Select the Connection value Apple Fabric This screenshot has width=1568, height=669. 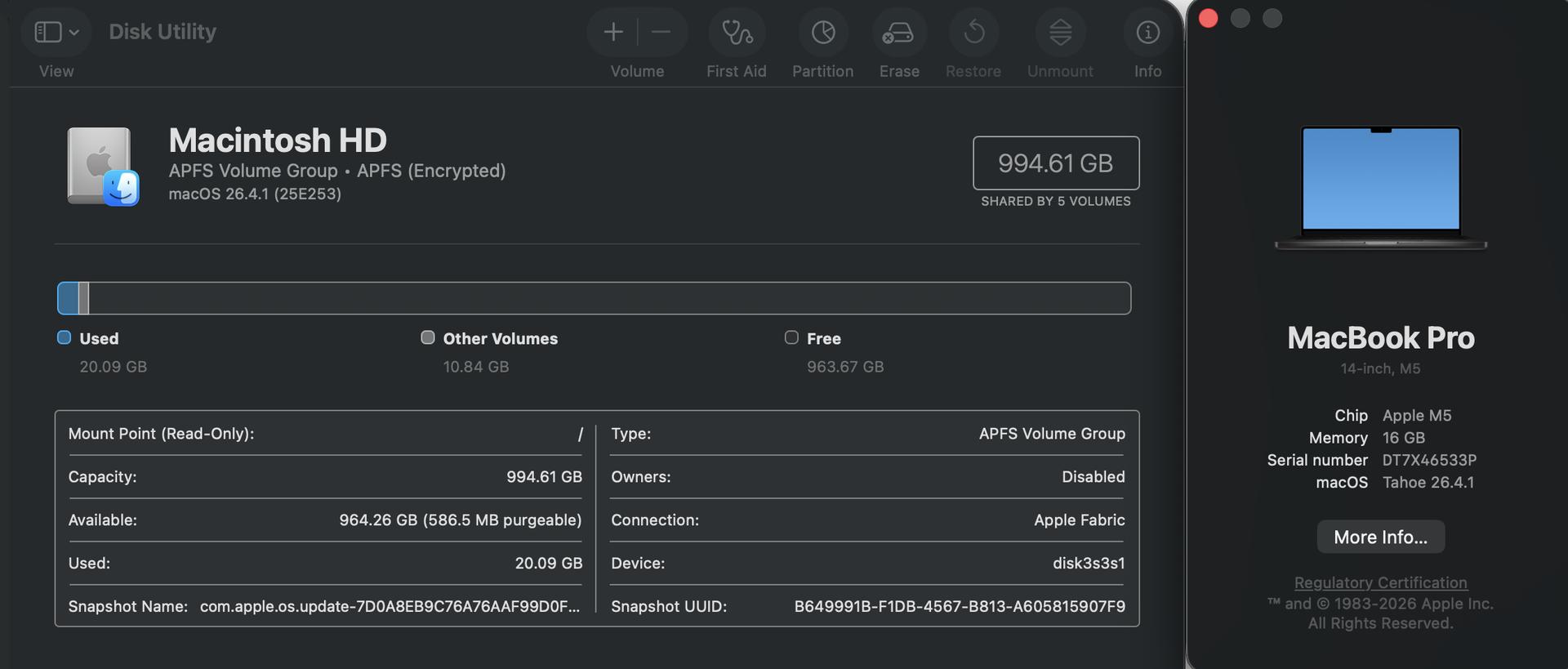coord(1079,520)
